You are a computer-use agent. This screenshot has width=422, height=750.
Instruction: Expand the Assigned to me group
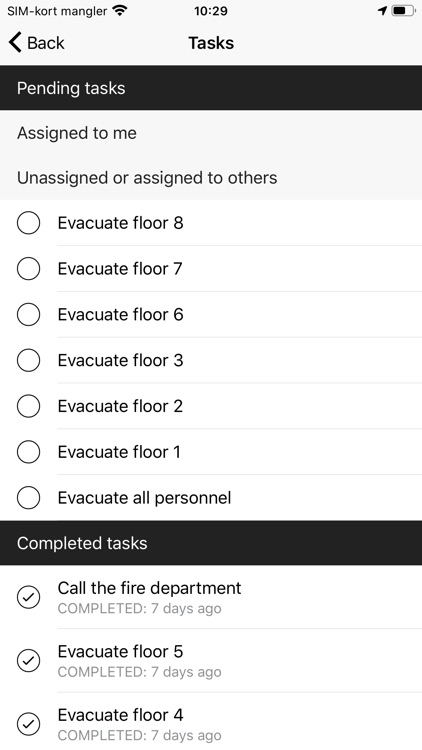[x=211, y=133]
